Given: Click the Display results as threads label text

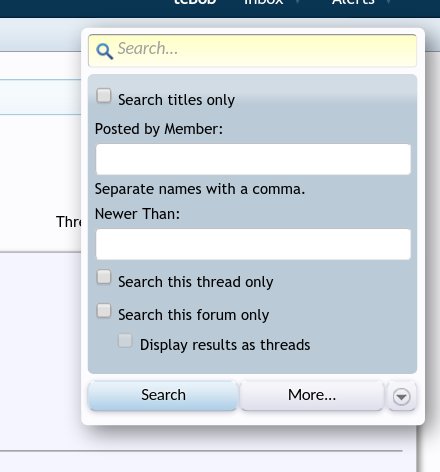Looking at the screenshot, I should [x=225, y=345].
